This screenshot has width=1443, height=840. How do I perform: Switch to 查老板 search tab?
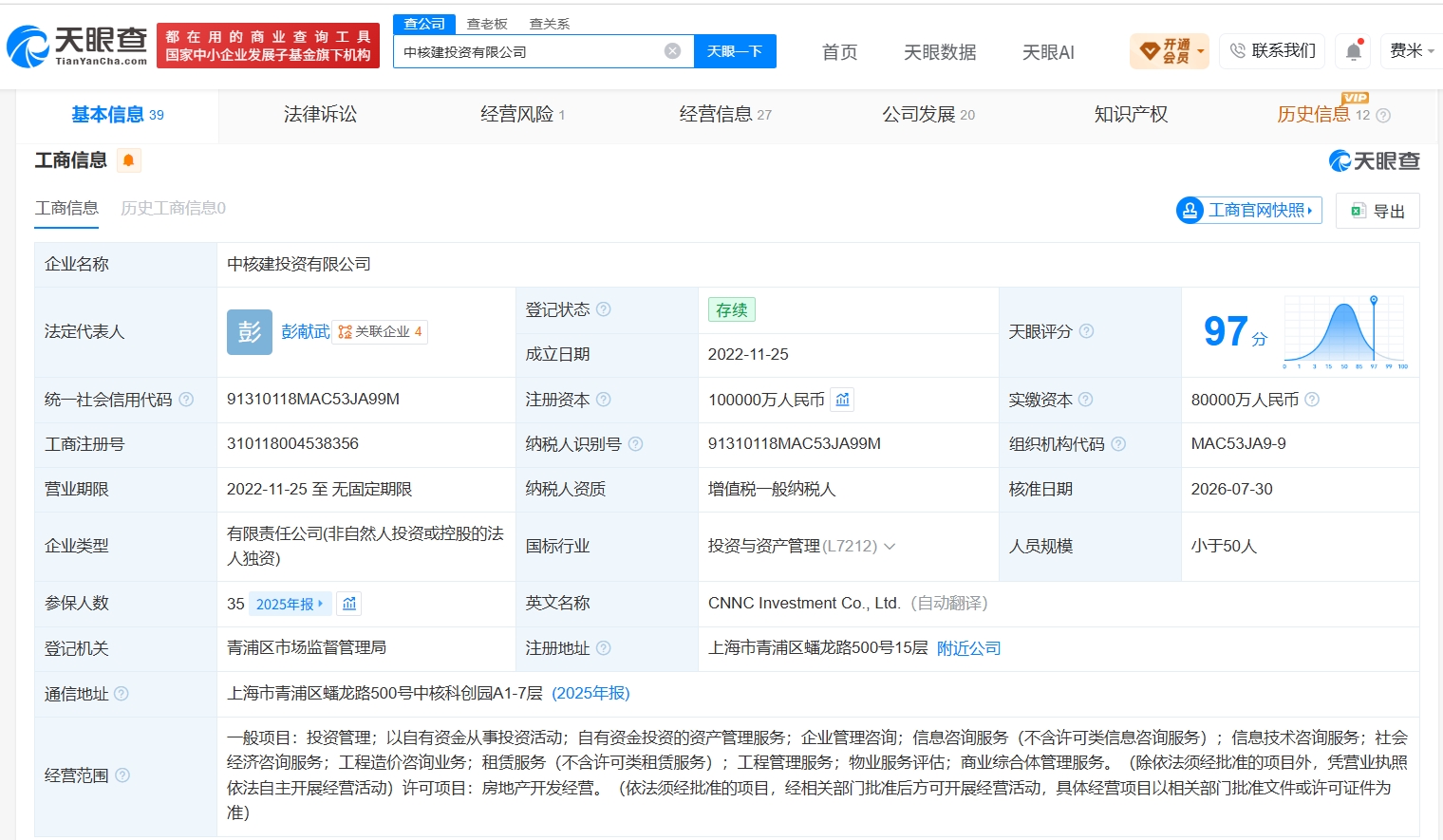(x=487, y=24)
